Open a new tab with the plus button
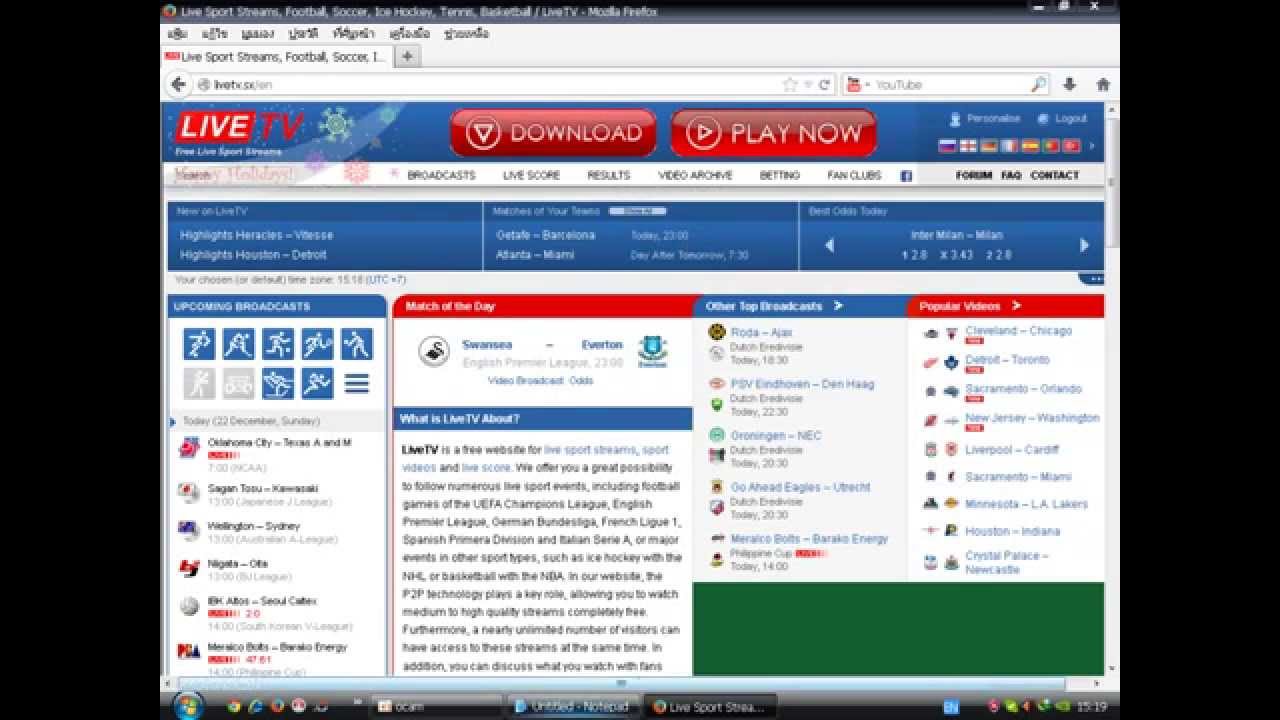 pyautogui.click(x=407, y=57)
